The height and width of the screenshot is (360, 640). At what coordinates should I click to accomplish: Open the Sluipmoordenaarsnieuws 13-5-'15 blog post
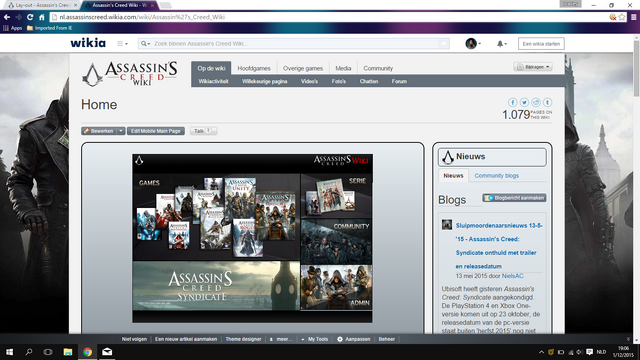tap(499, 246)
